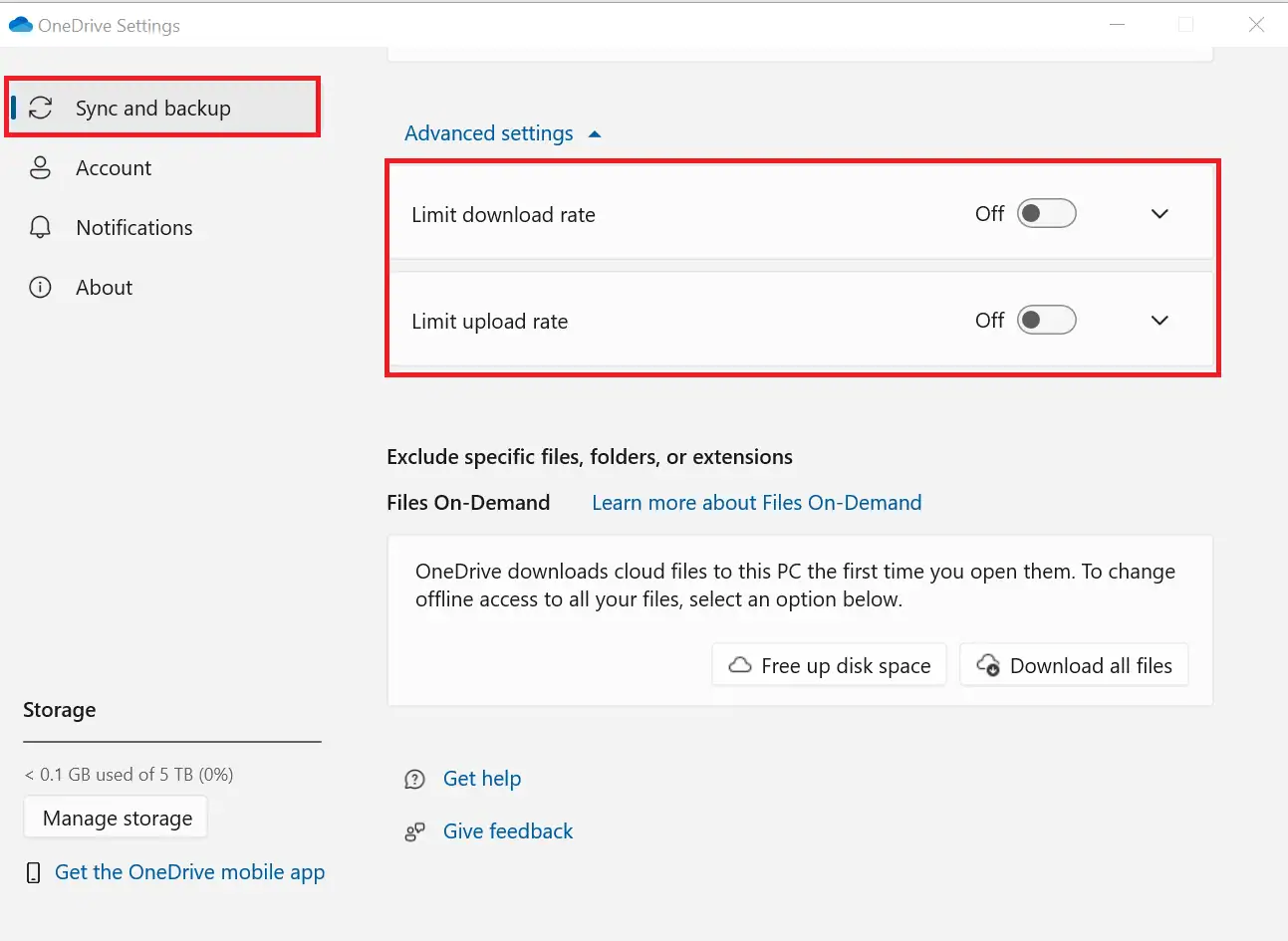Expand the Limit upload rate chevron

point(1159,320)
